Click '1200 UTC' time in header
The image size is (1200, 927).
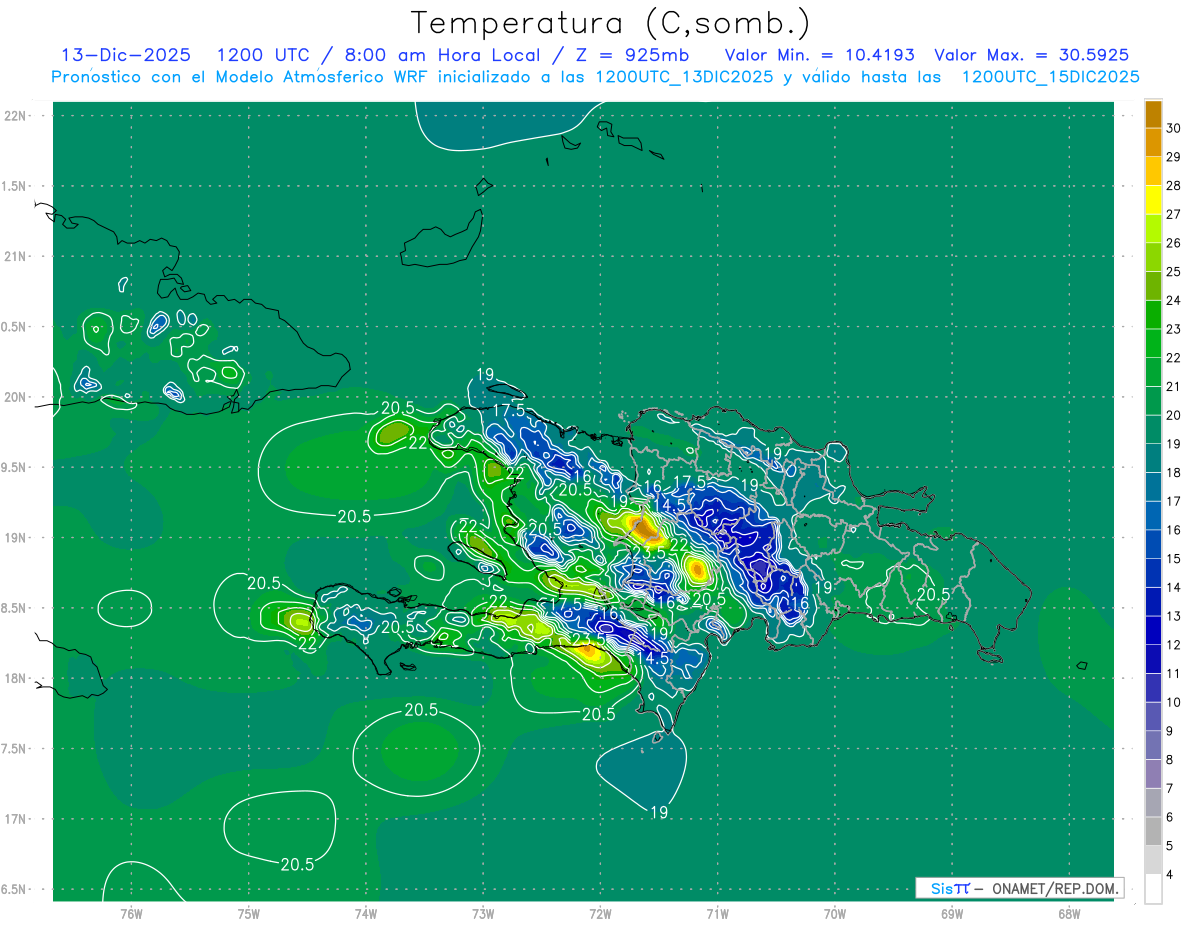coord(264,55)
